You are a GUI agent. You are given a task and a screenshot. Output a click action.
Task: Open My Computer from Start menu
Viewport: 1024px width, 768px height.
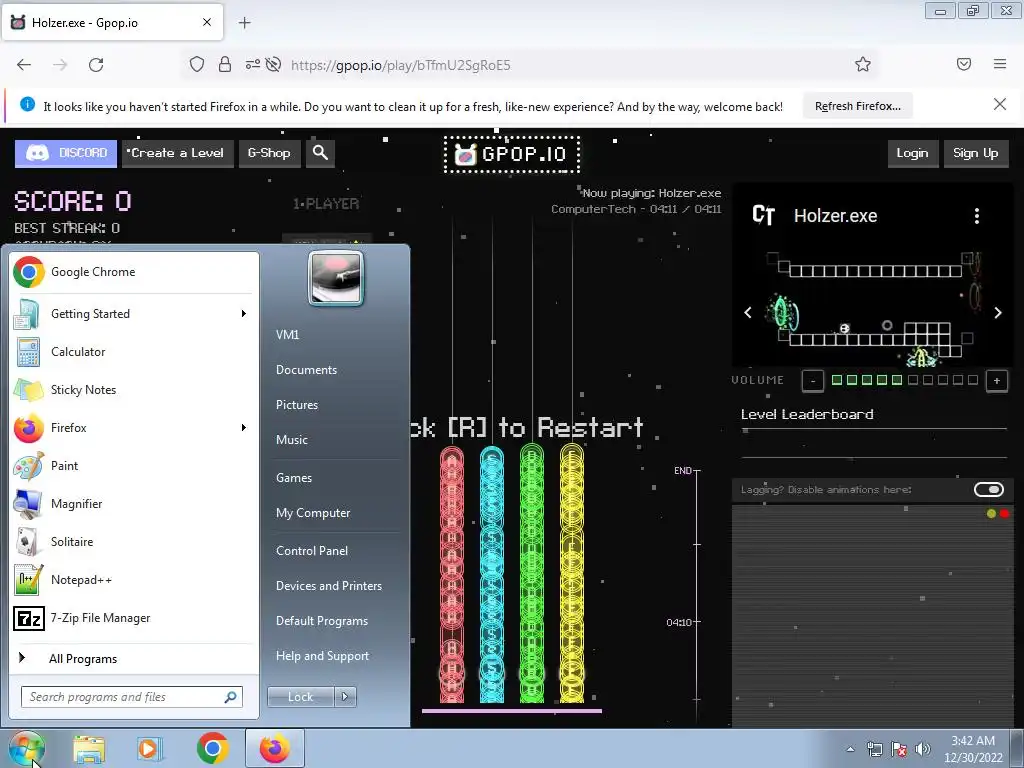pos(313,513)
